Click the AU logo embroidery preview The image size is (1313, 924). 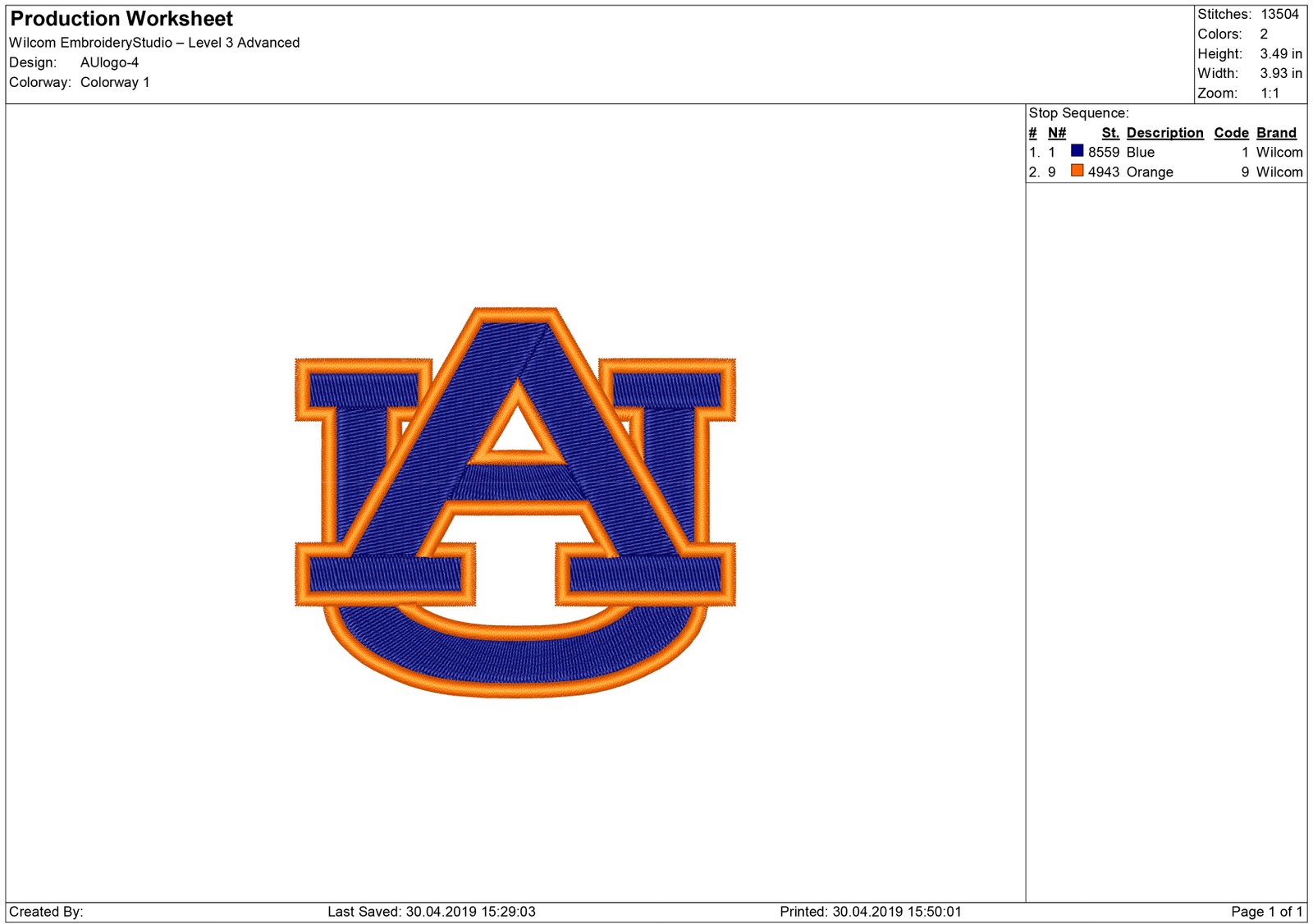click(x=515, y=502)
